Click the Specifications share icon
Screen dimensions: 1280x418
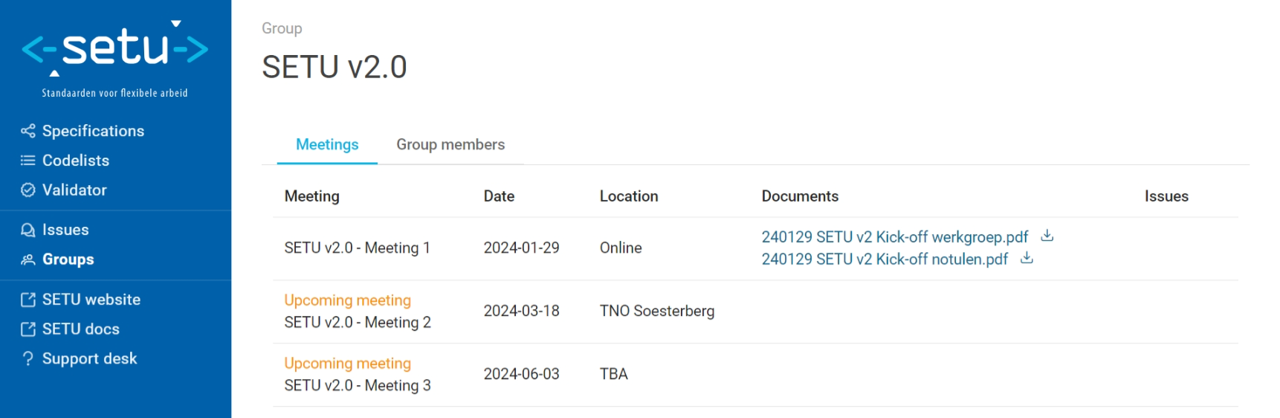click(28, 131)
